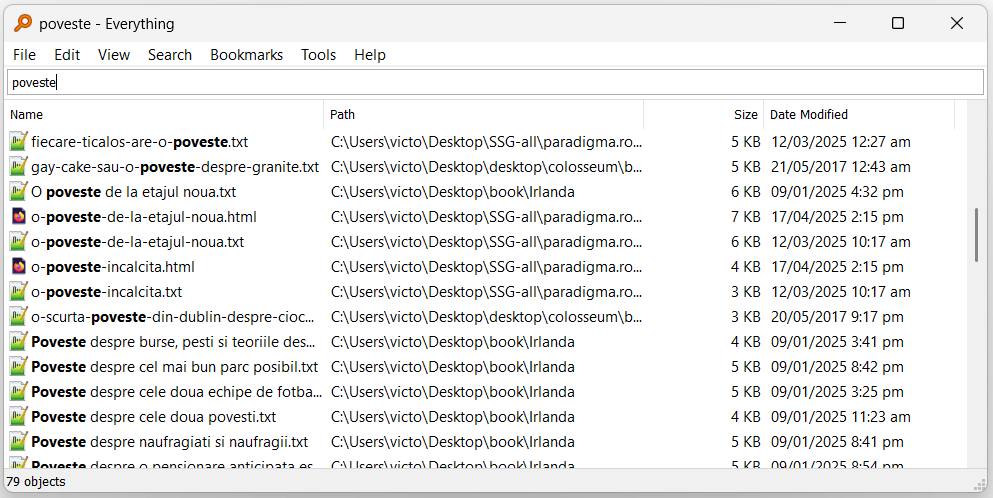Image resolution: width=993 pixels, height=498 pixels.
Task: Click date 09/01/2025 3:25 pm
Action: pyautogui.click(x=837, y=392)
